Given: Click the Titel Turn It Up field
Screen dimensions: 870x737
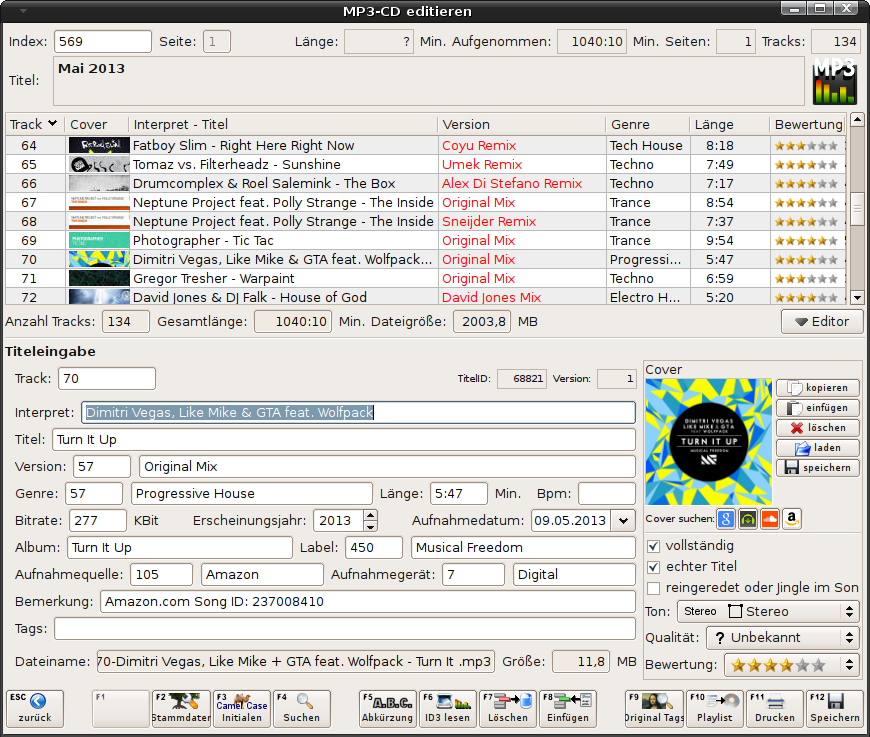Looking at the screenshot, I should tap(343, 440).
